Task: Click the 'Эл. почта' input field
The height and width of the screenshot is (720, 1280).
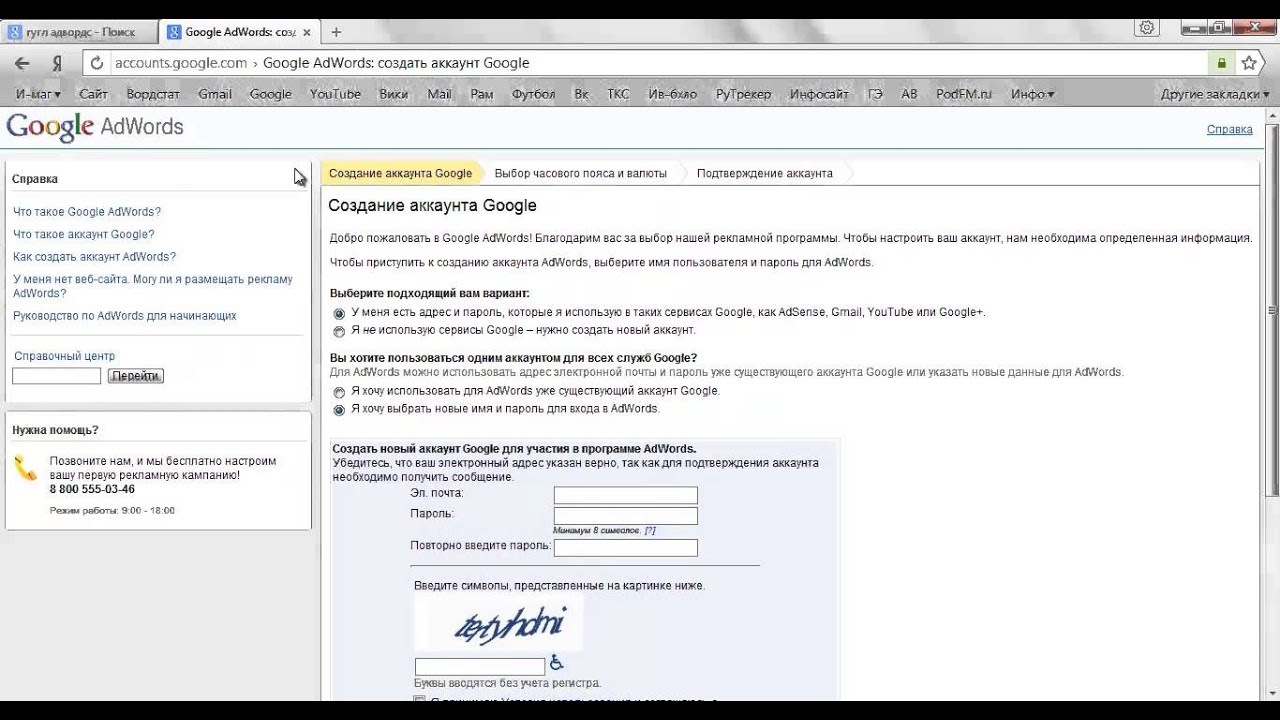Action: (x=626, y=495)
